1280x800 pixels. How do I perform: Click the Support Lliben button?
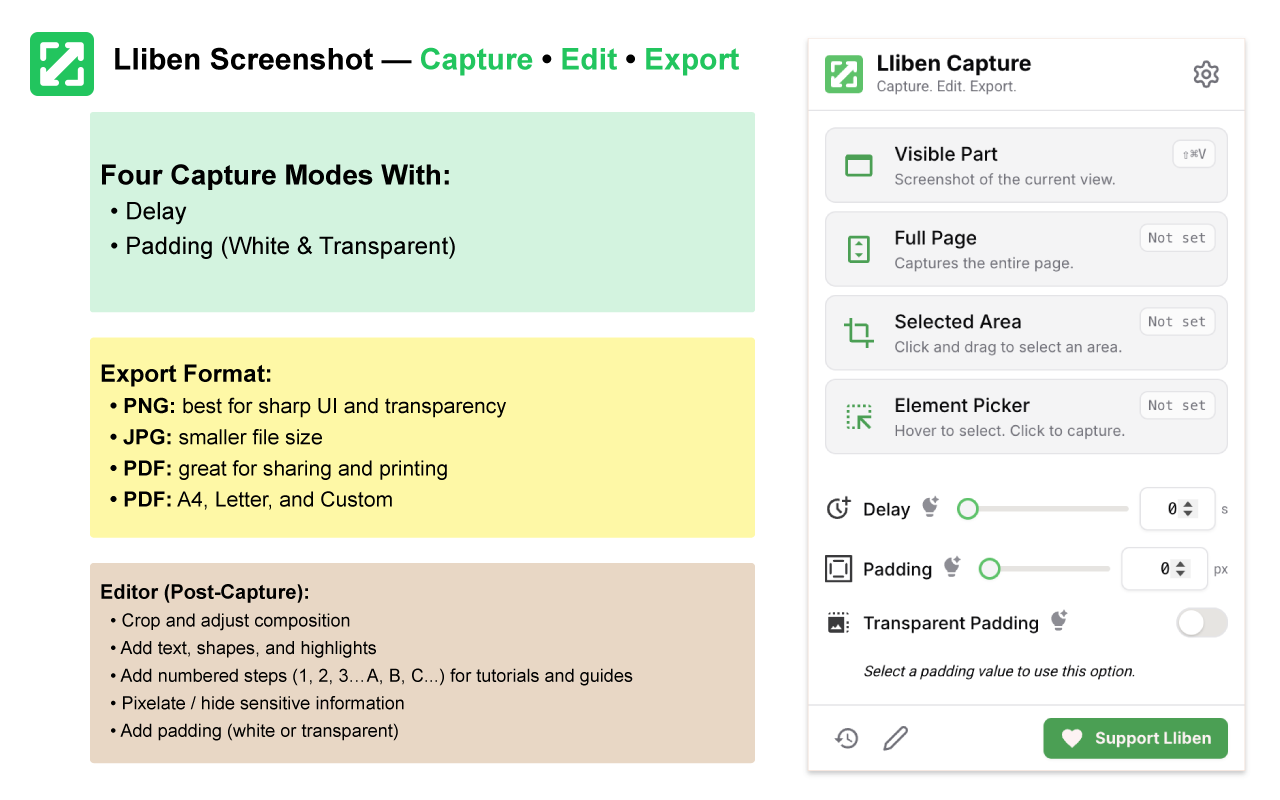[1136, 738]
